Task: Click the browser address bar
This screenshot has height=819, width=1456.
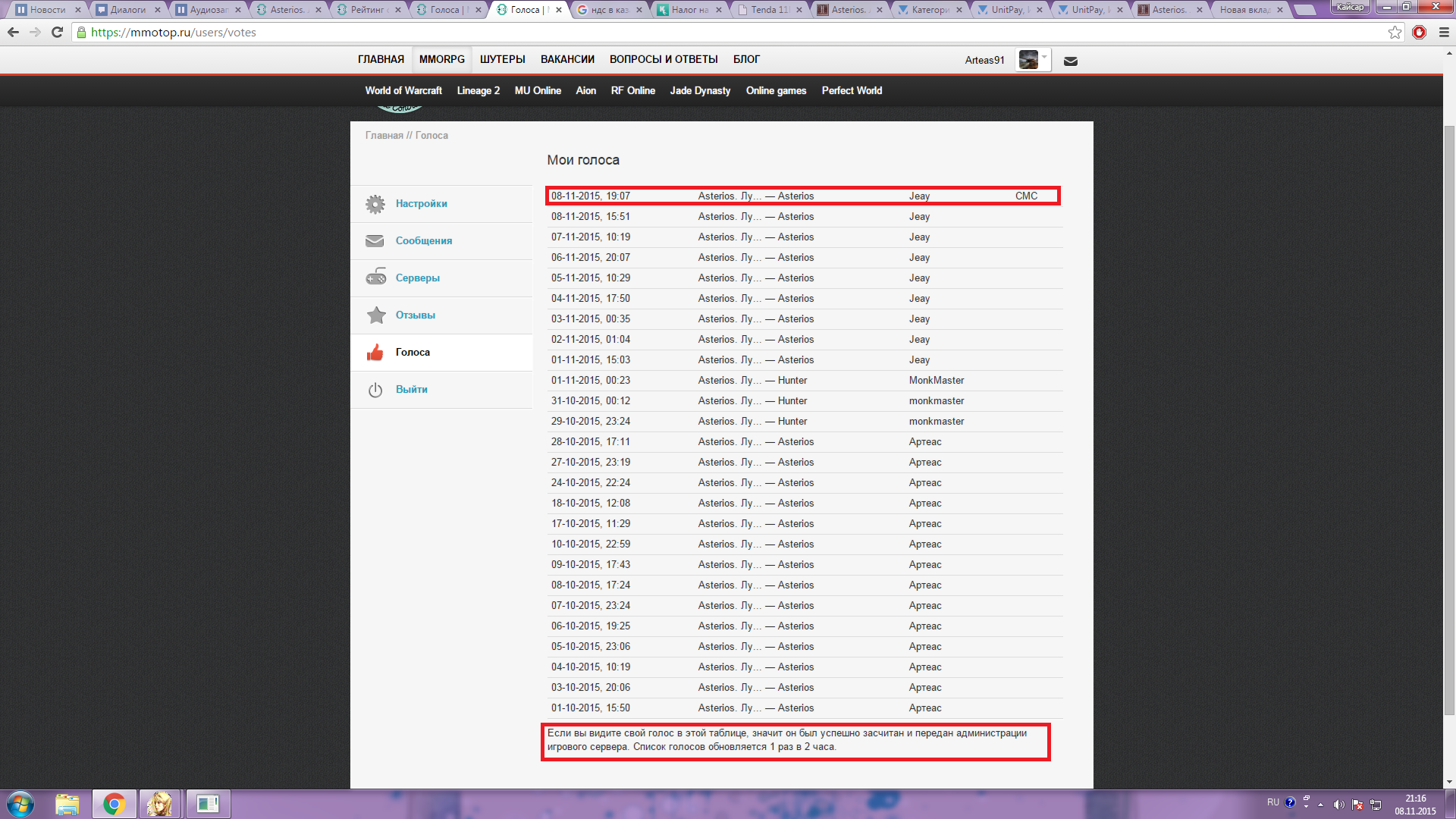Action: pos(682,33)
